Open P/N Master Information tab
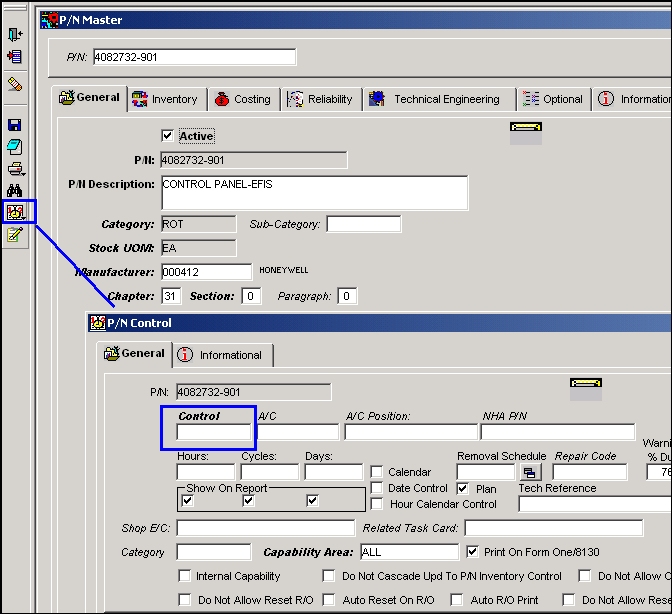Screen dimensions: 672x614 coord(633,99)
